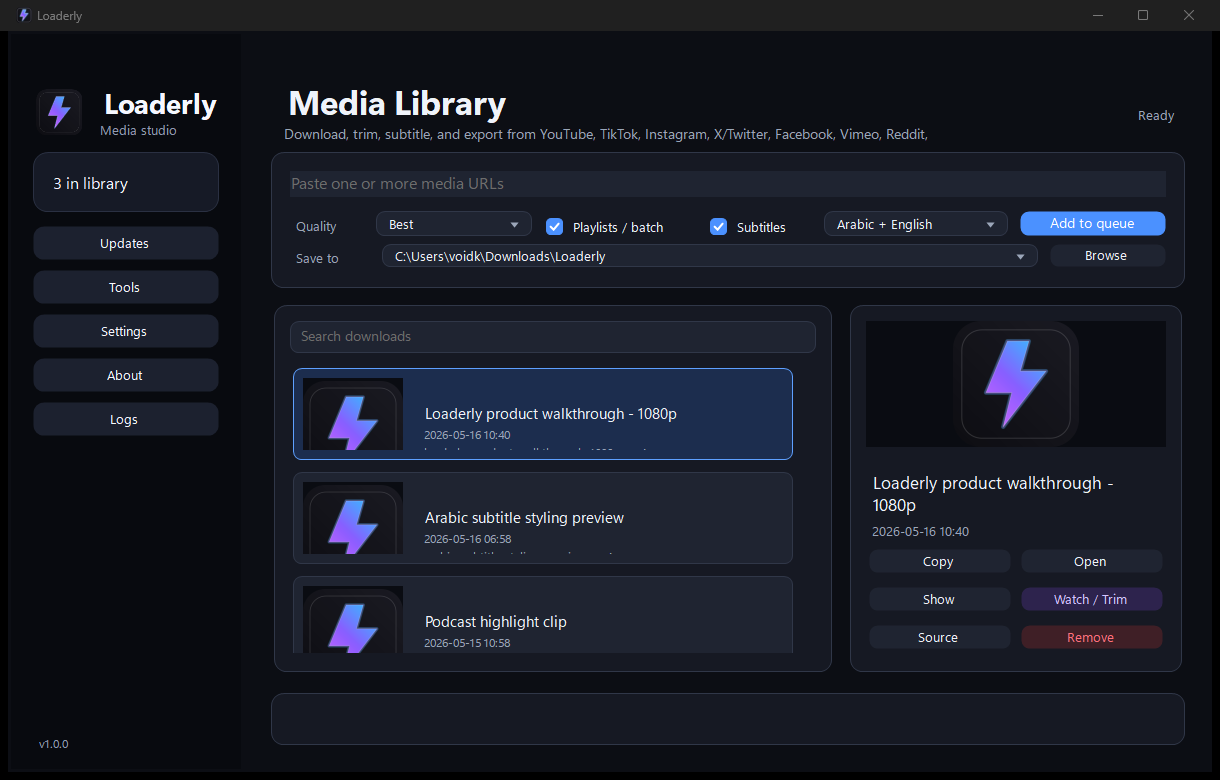Open the About section
This screenshot has height=780, width=1220.
(x=125, y=375)
